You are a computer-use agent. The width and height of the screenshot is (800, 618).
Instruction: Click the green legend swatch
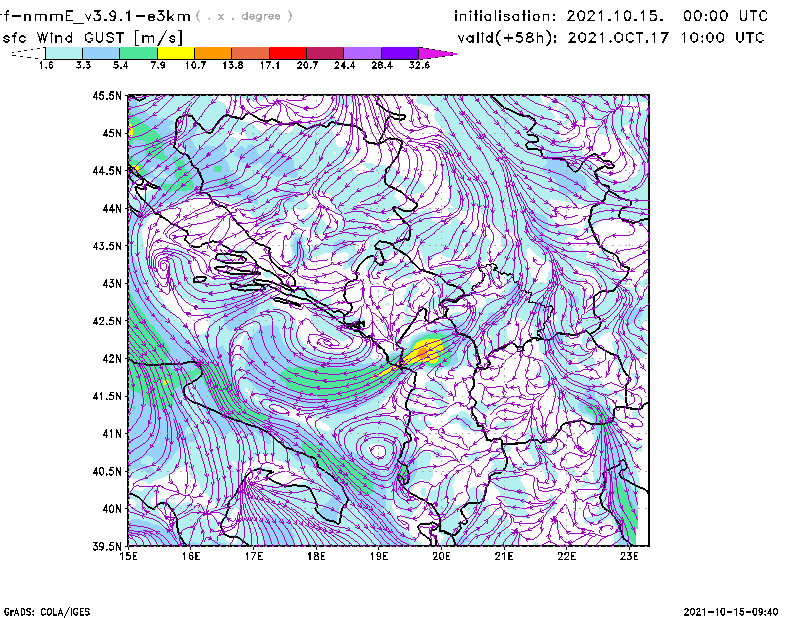[138, 53]
